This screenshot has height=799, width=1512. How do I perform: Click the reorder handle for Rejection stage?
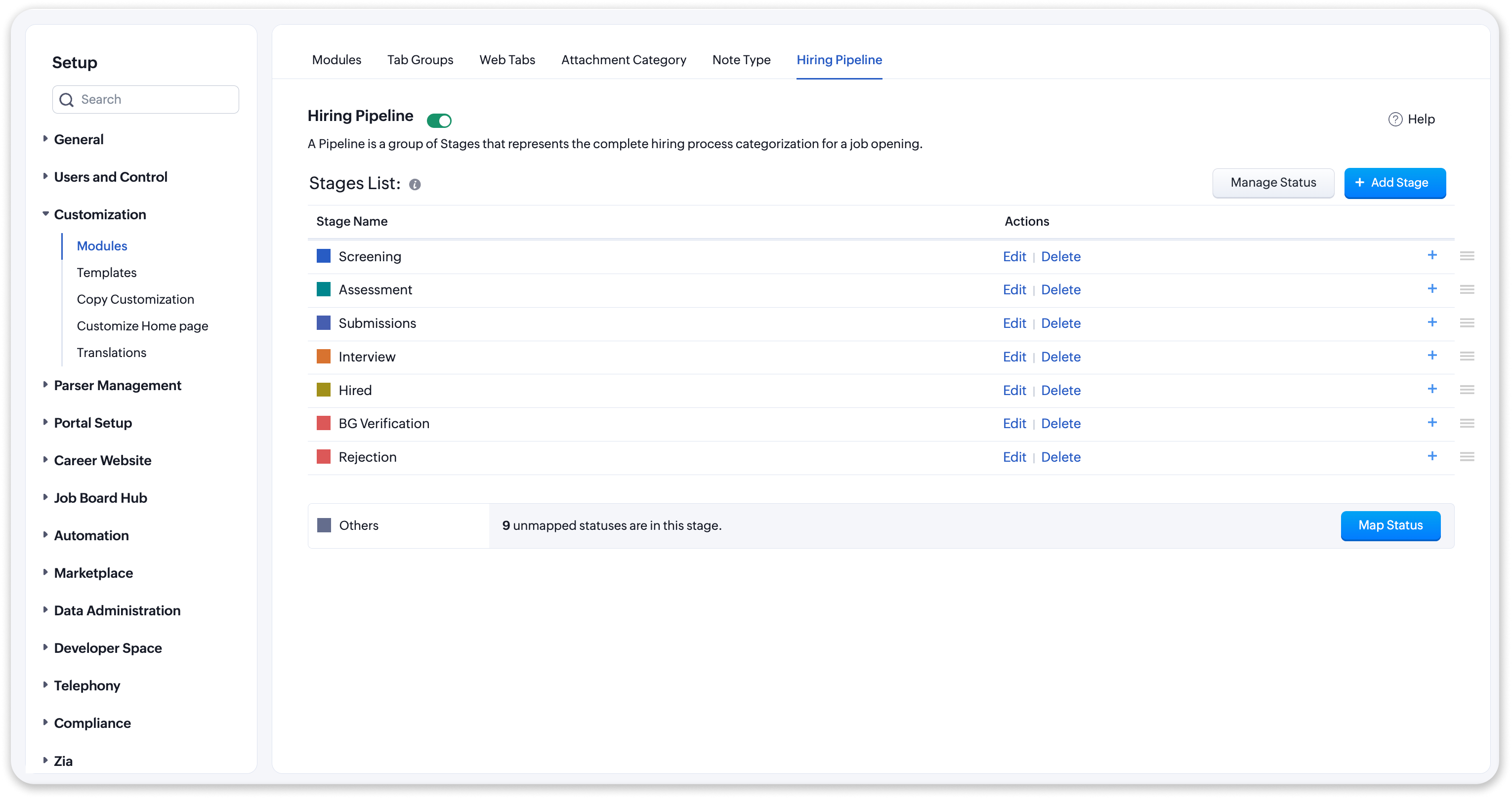(x=1468, y=456)
